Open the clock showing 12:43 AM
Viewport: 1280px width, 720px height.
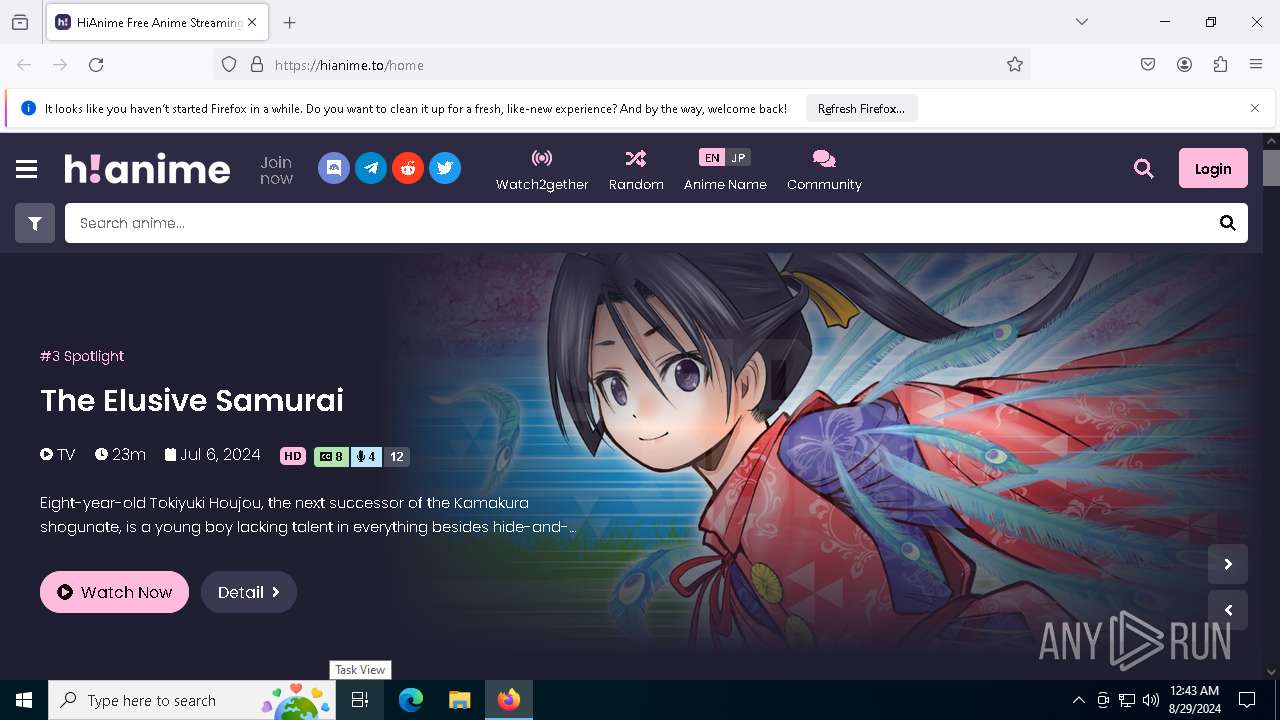coord(1194,700)
